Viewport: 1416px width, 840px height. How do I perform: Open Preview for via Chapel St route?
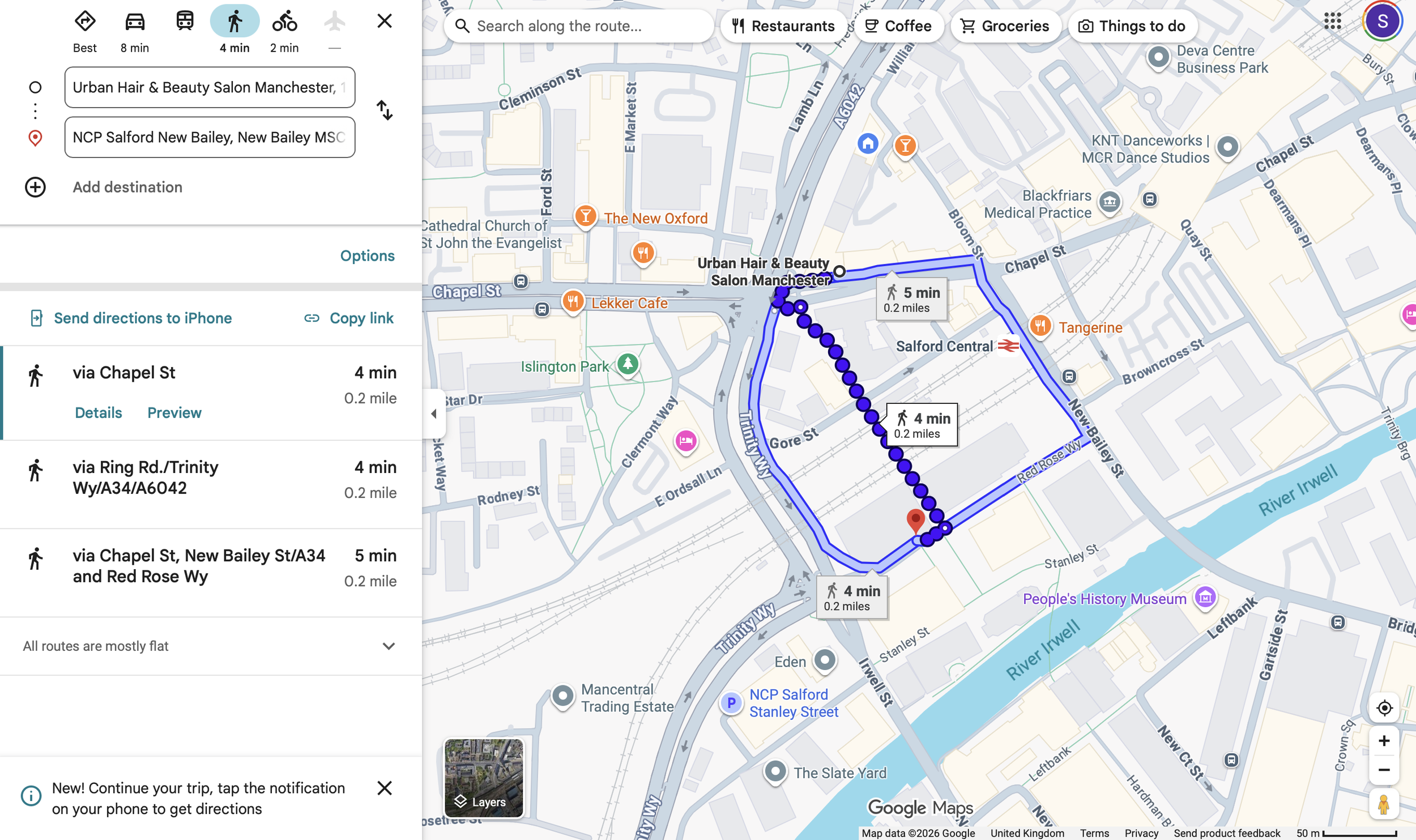tap(174, 412)
